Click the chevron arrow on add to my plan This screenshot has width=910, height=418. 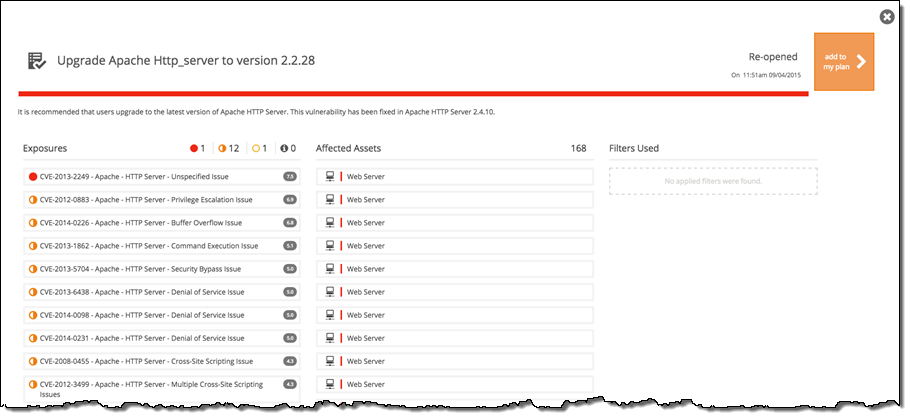tap(861, 62)
